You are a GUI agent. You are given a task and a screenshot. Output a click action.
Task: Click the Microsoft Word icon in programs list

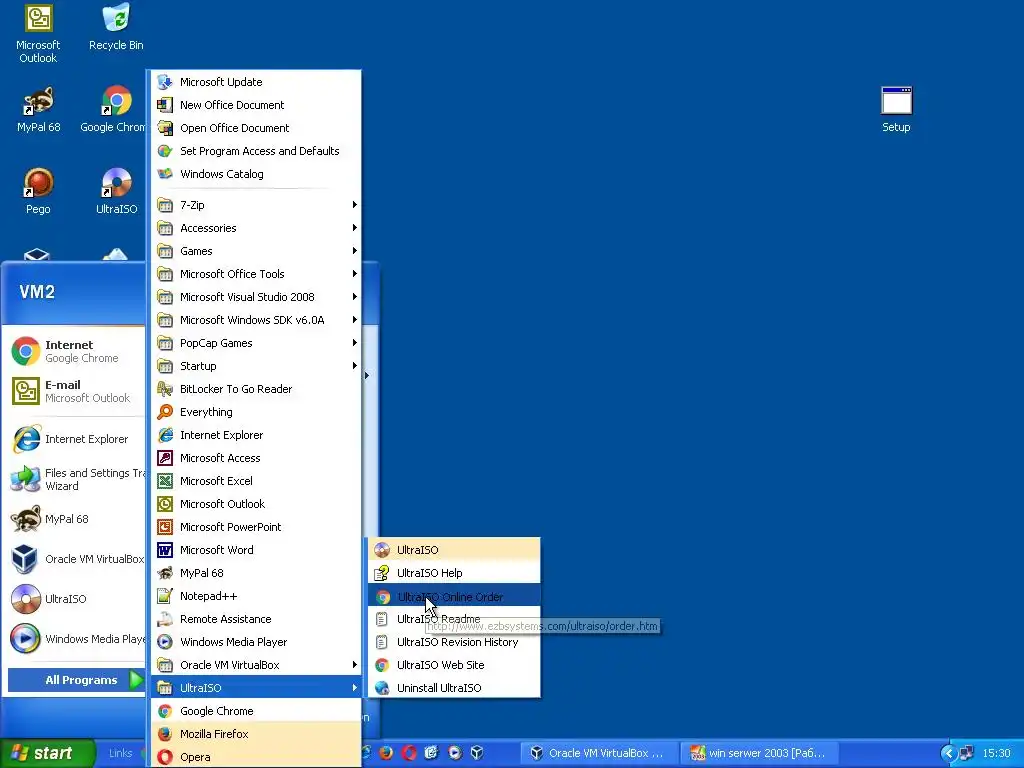pyautogui.click(x=165, y=550)
